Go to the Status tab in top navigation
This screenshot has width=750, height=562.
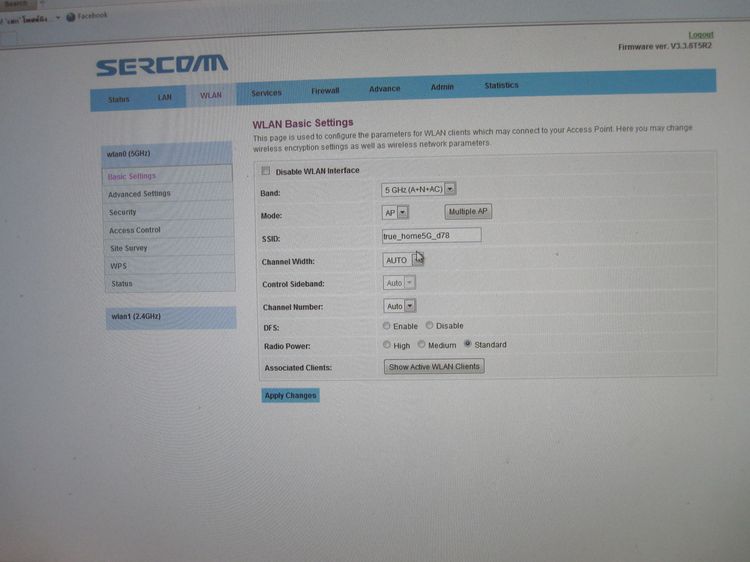(x=119, y=99)
